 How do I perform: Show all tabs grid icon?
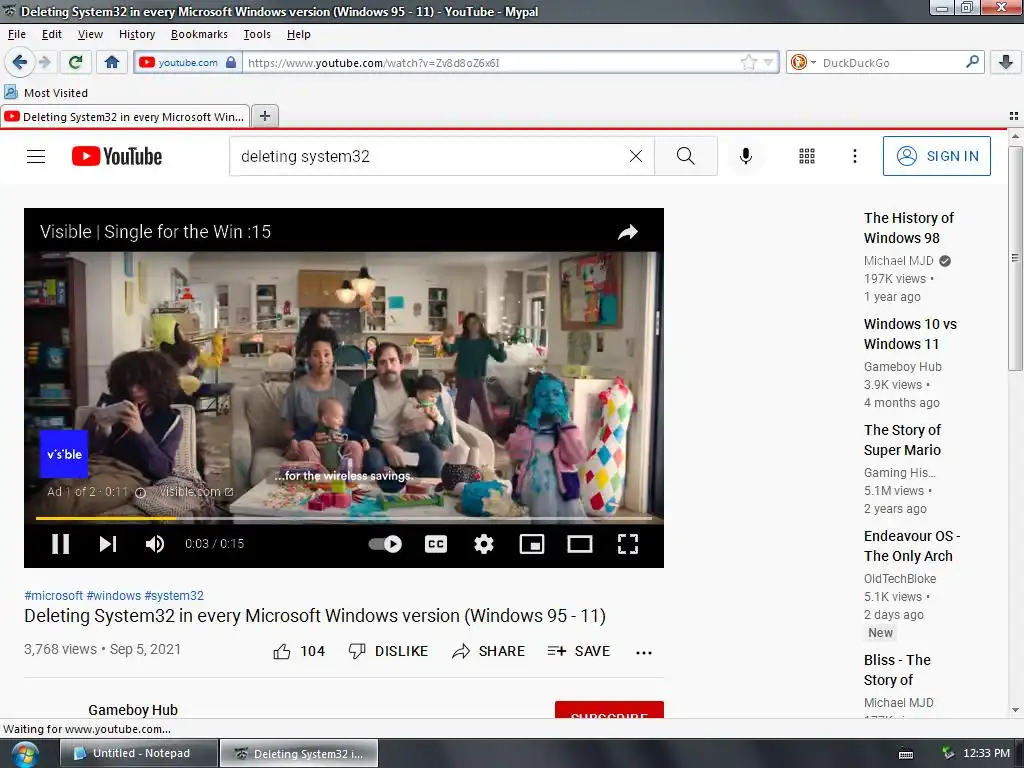tap(1014, 116)
